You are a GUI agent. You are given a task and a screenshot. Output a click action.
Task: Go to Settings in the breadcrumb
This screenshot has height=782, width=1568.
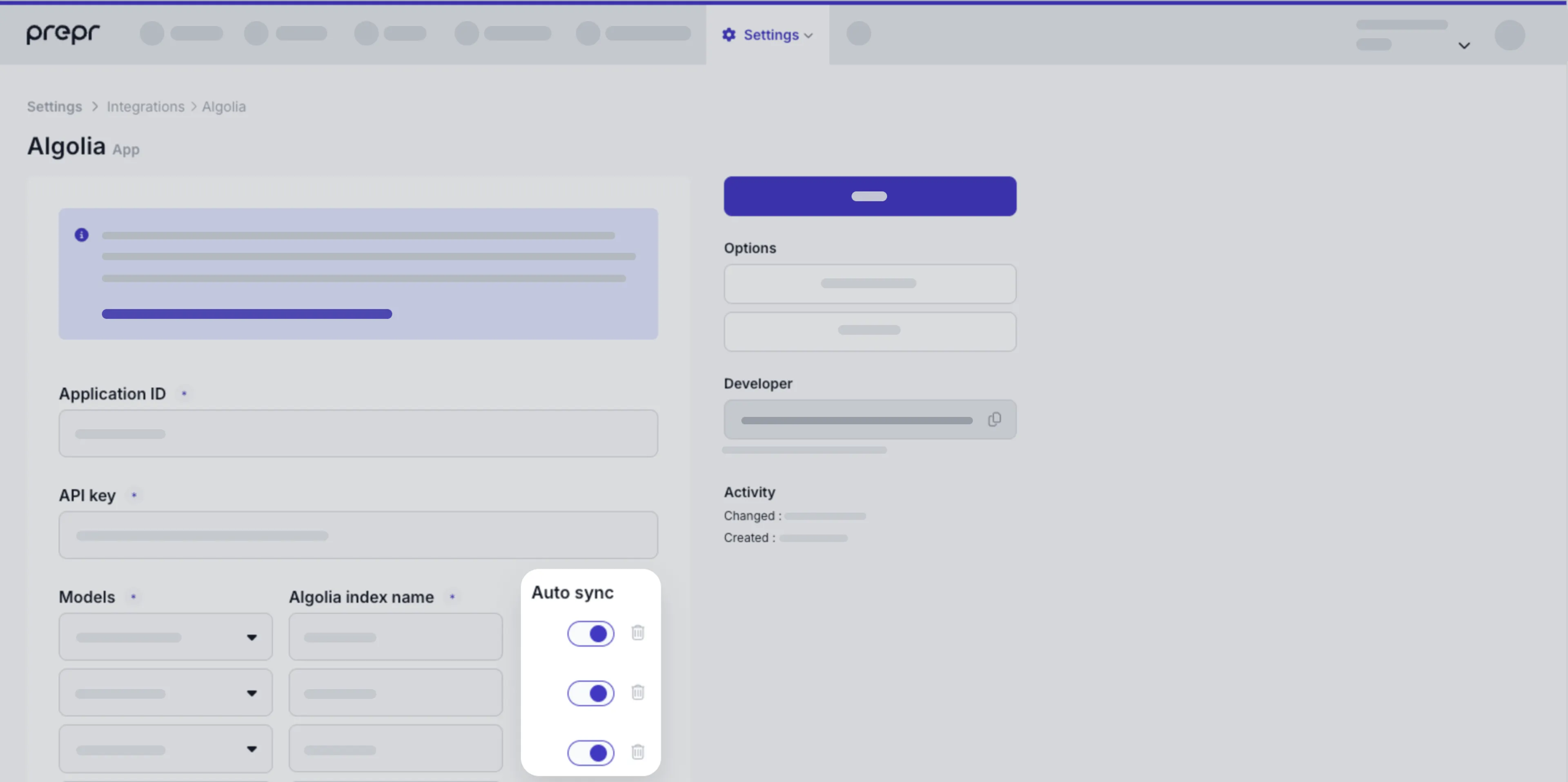(x=54, y=107)
